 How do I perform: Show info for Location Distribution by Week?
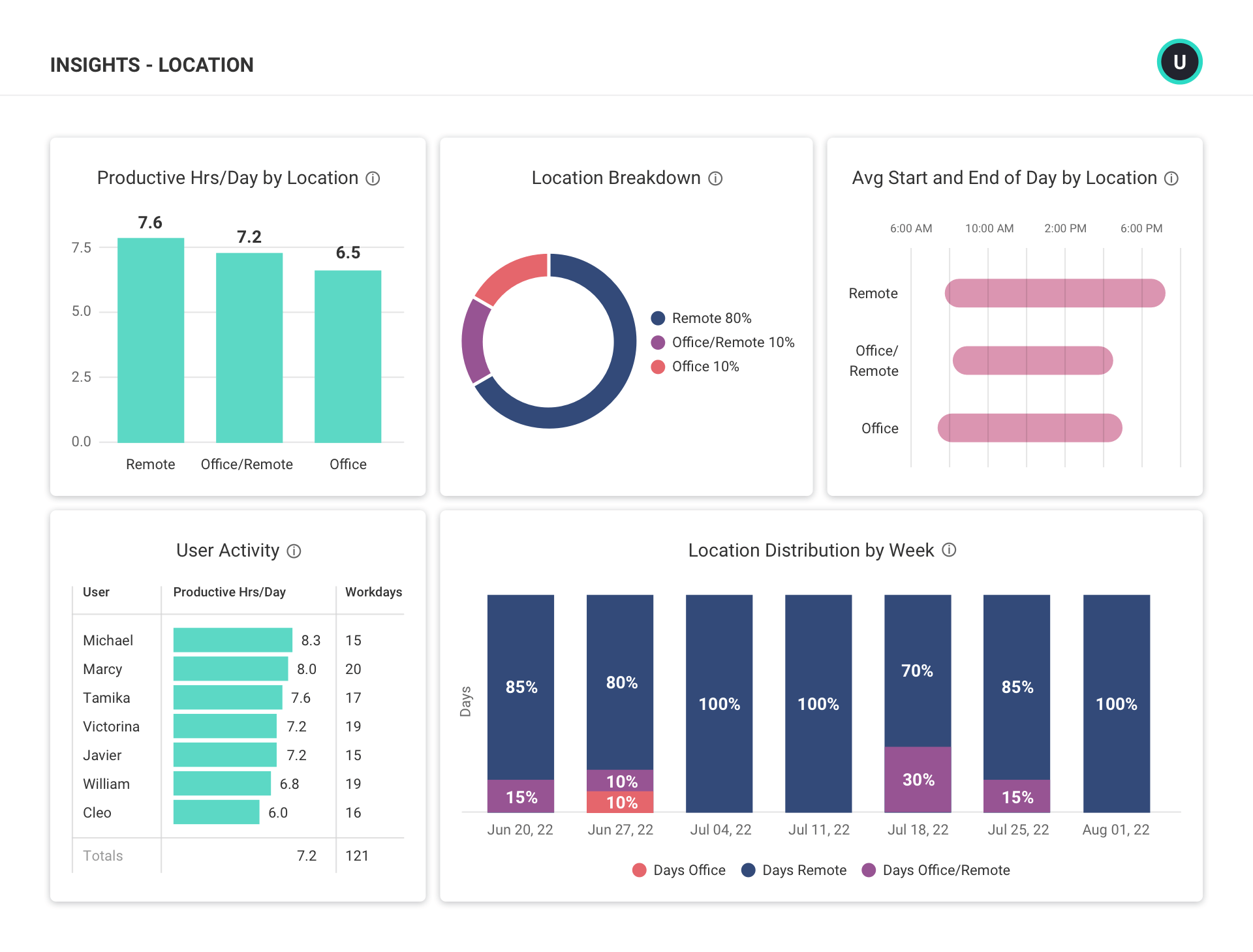(948, 551)
